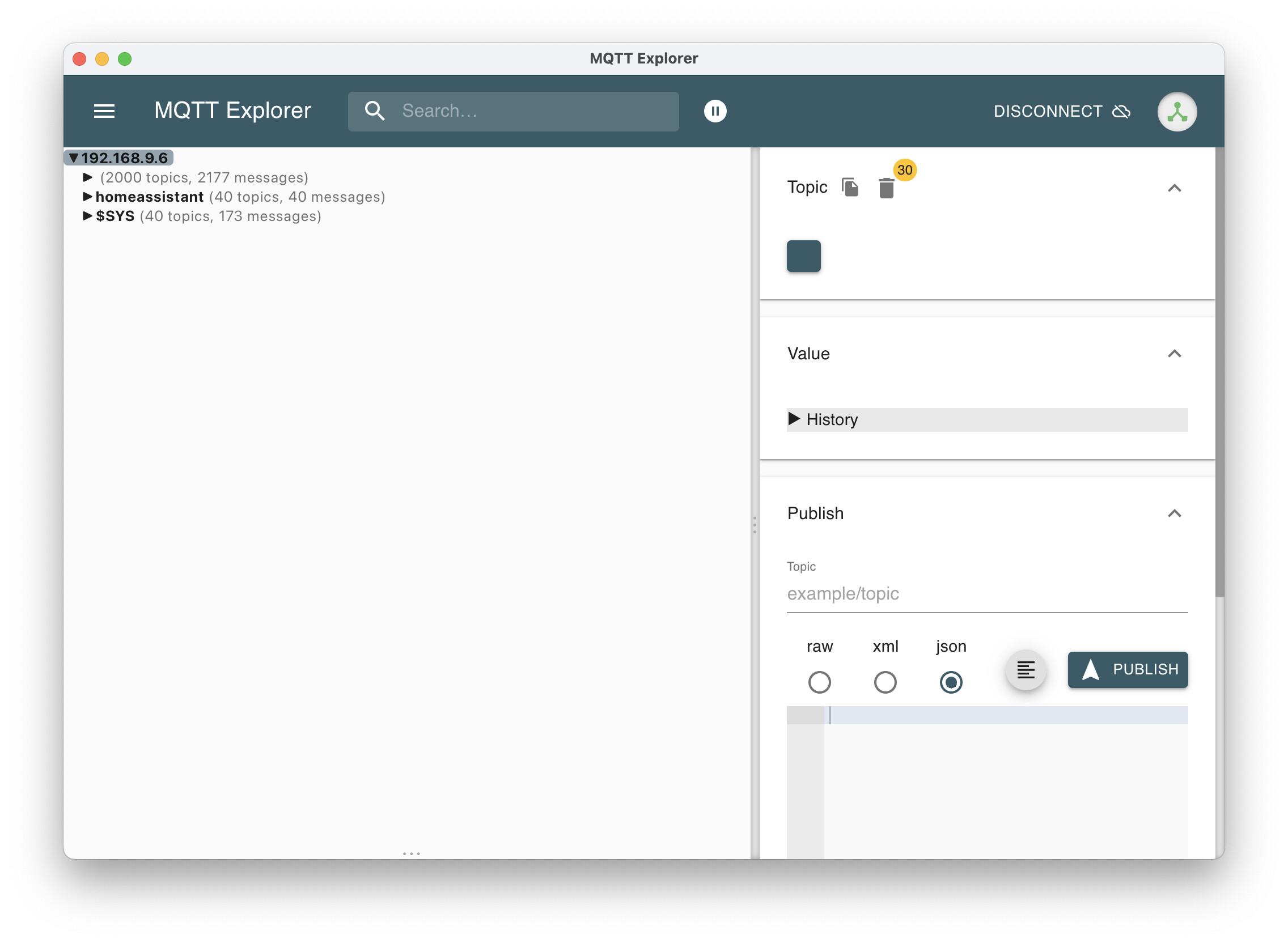Click the vertical panel splitter handle
The height and width of the screenshot is (943, 1288).
754,525
